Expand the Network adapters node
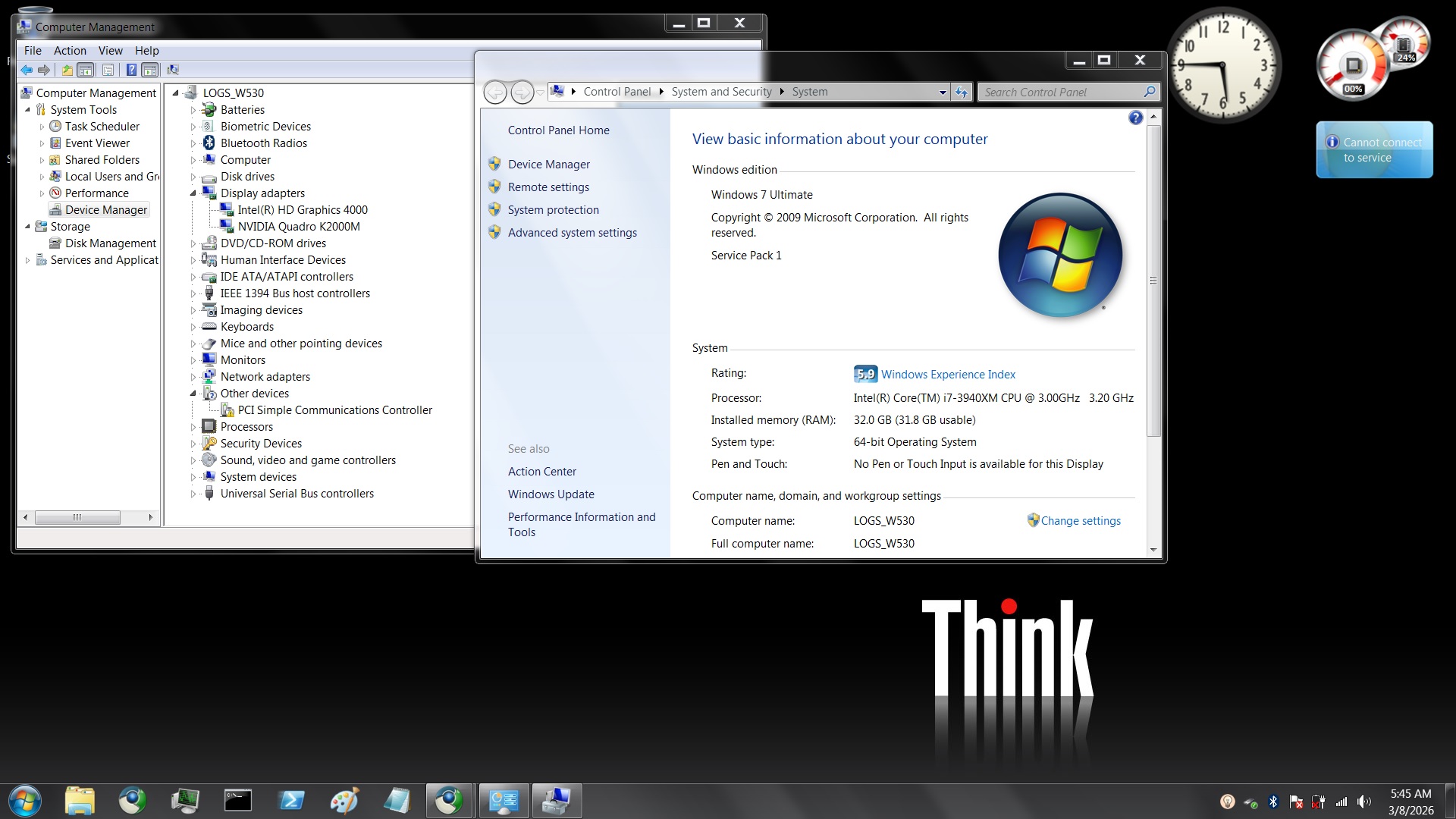This screenshot has height=819, width=1456. click(x=193, y=377)
